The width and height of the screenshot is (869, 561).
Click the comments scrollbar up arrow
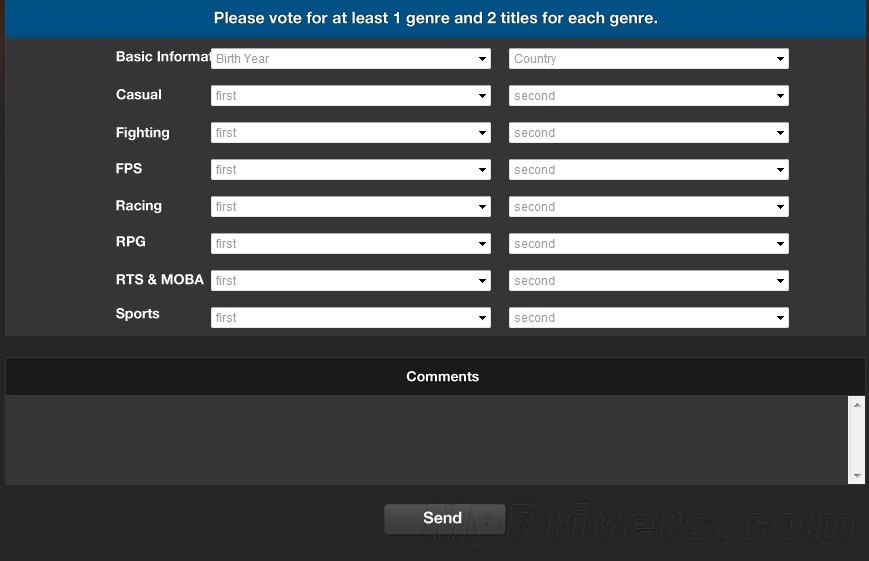click(x=857, y=404)
